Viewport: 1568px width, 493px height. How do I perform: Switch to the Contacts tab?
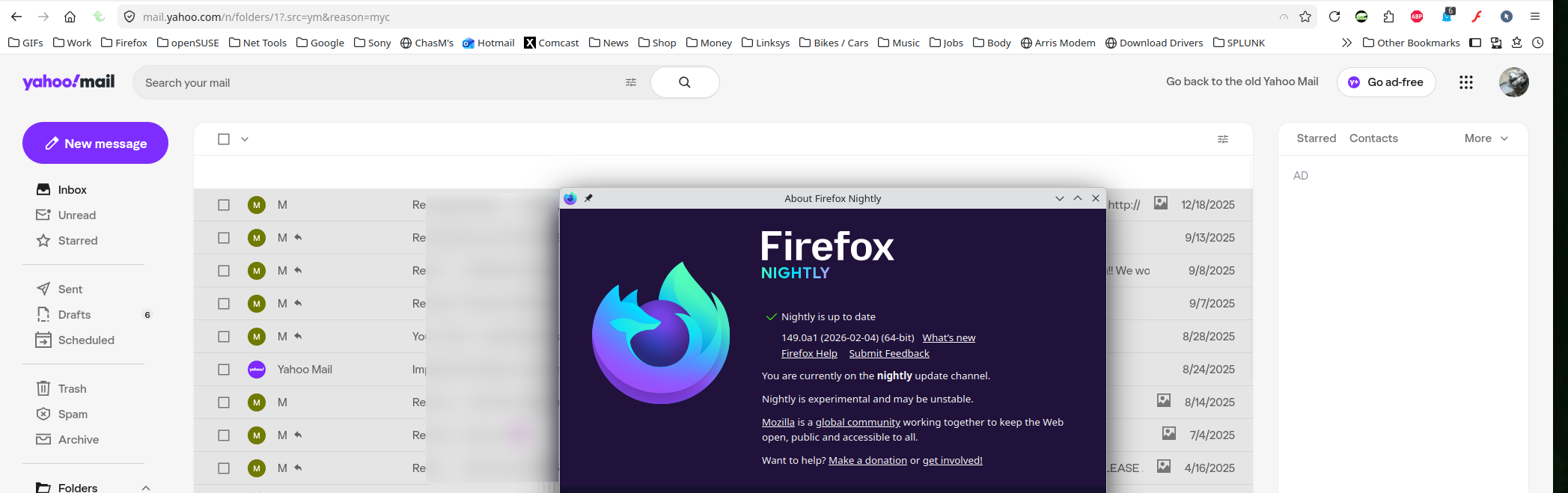pos(1373,138)
